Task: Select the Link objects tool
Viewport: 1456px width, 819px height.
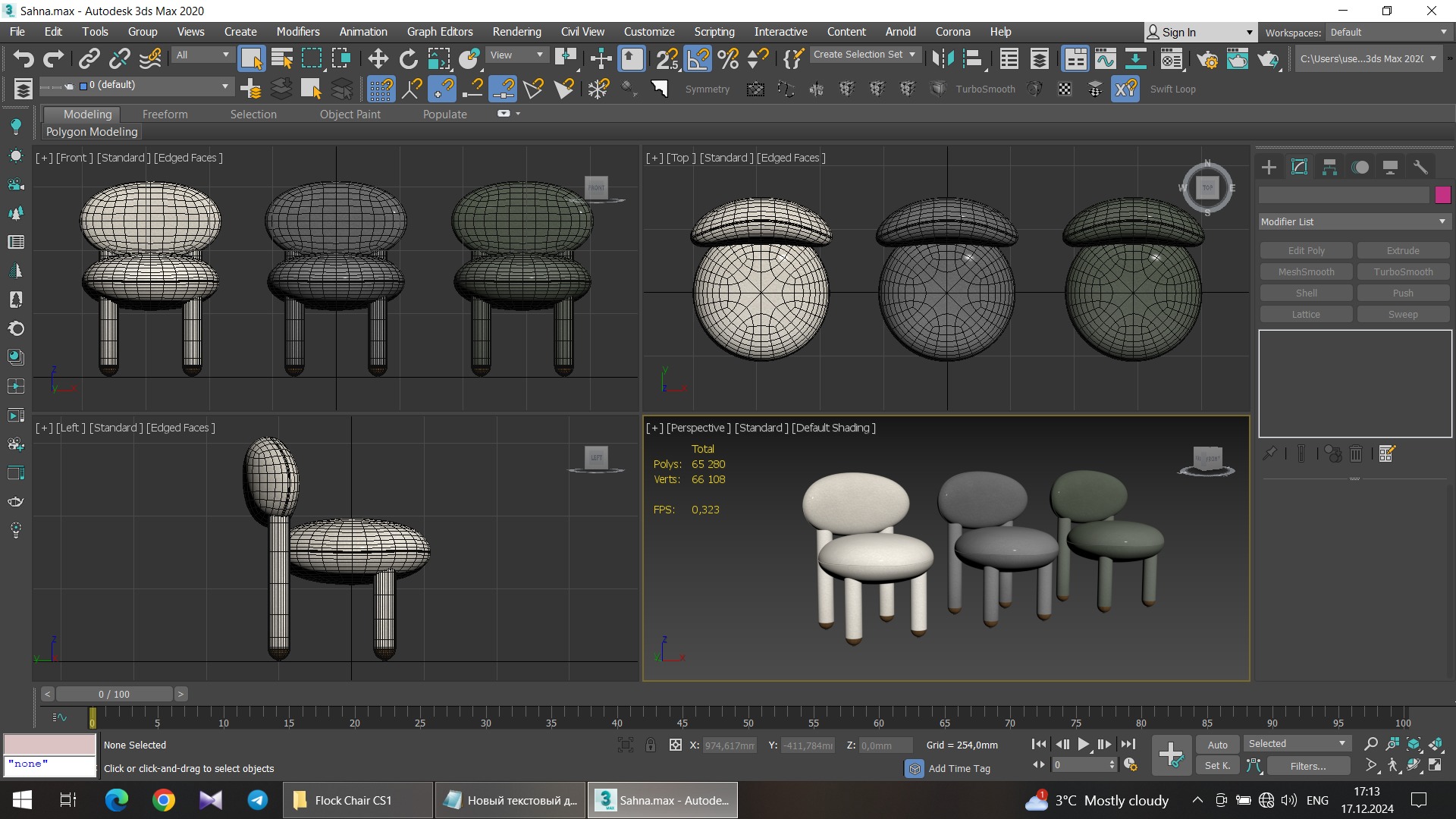Action: pos(89,58)
